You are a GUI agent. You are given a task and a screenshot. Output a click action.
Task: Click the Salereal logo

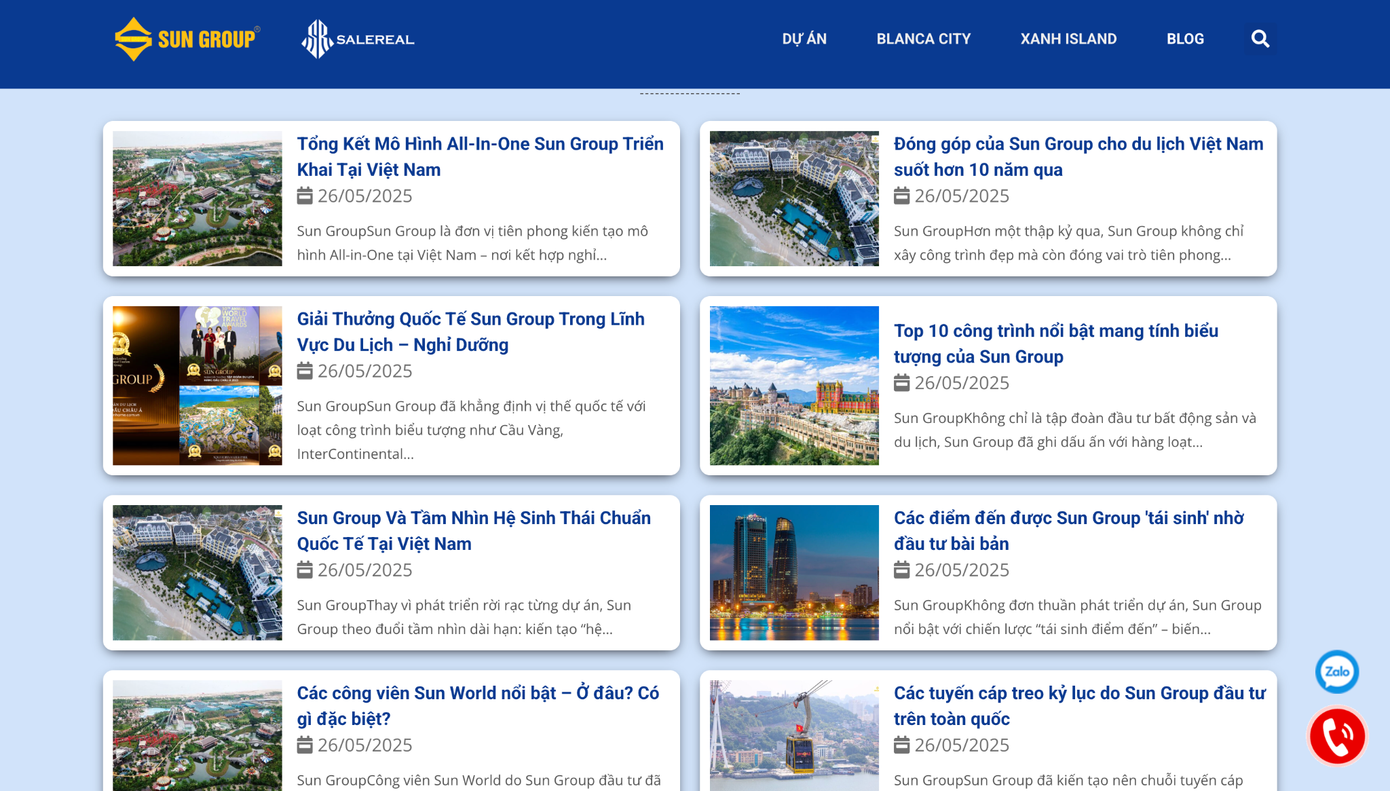click(x=358, y=39)
